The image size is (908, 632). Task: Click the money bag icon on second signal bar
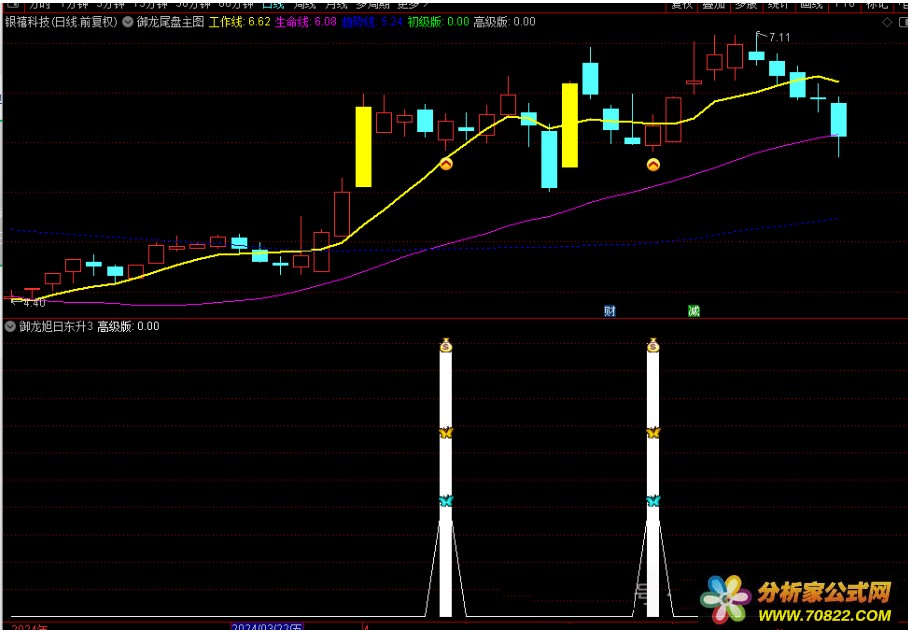click(x=653, y=345)
